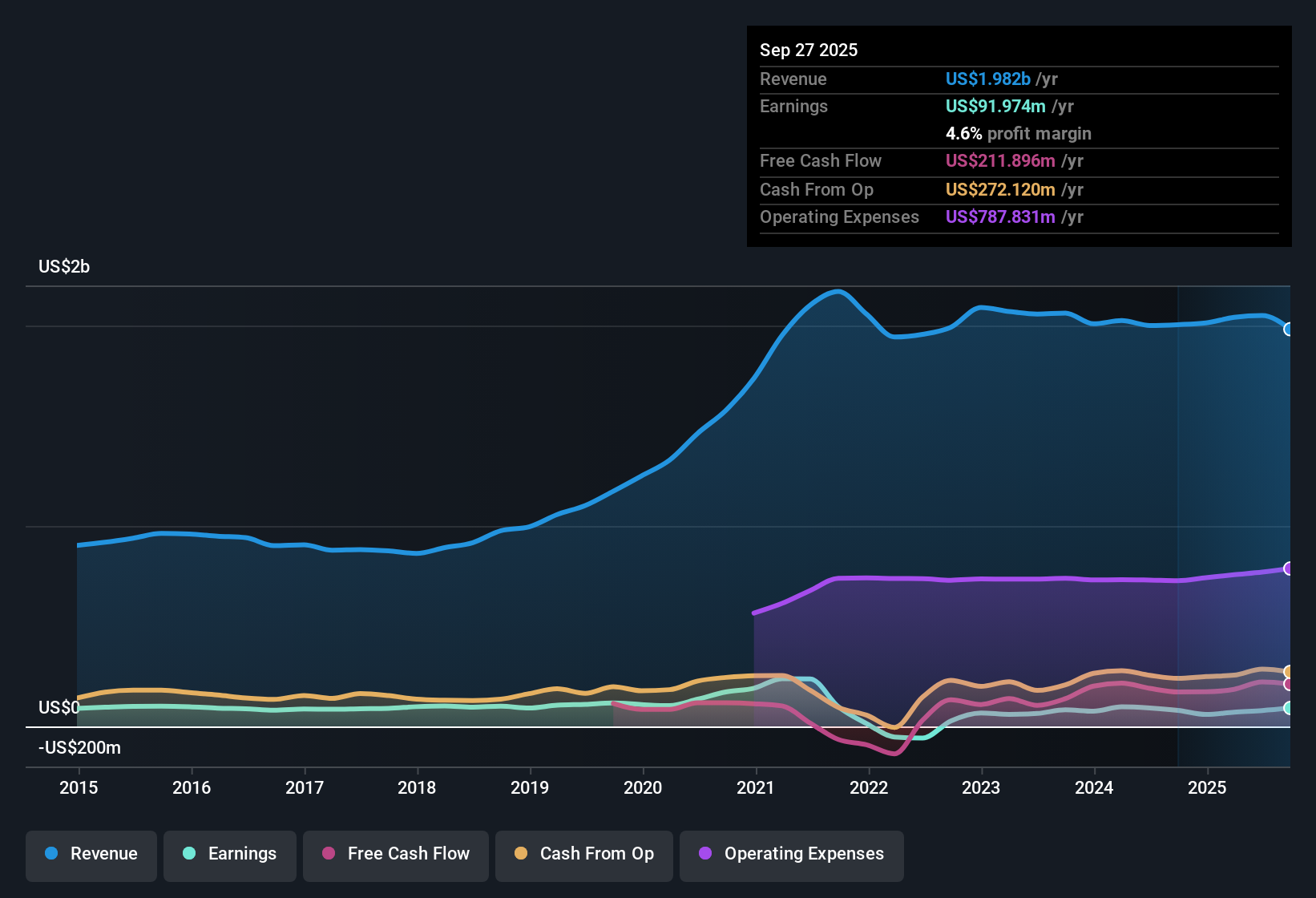Click the Operating Expenses legend chip
Viewport: 1316px width, 898px height.
(x=791, y=854)
